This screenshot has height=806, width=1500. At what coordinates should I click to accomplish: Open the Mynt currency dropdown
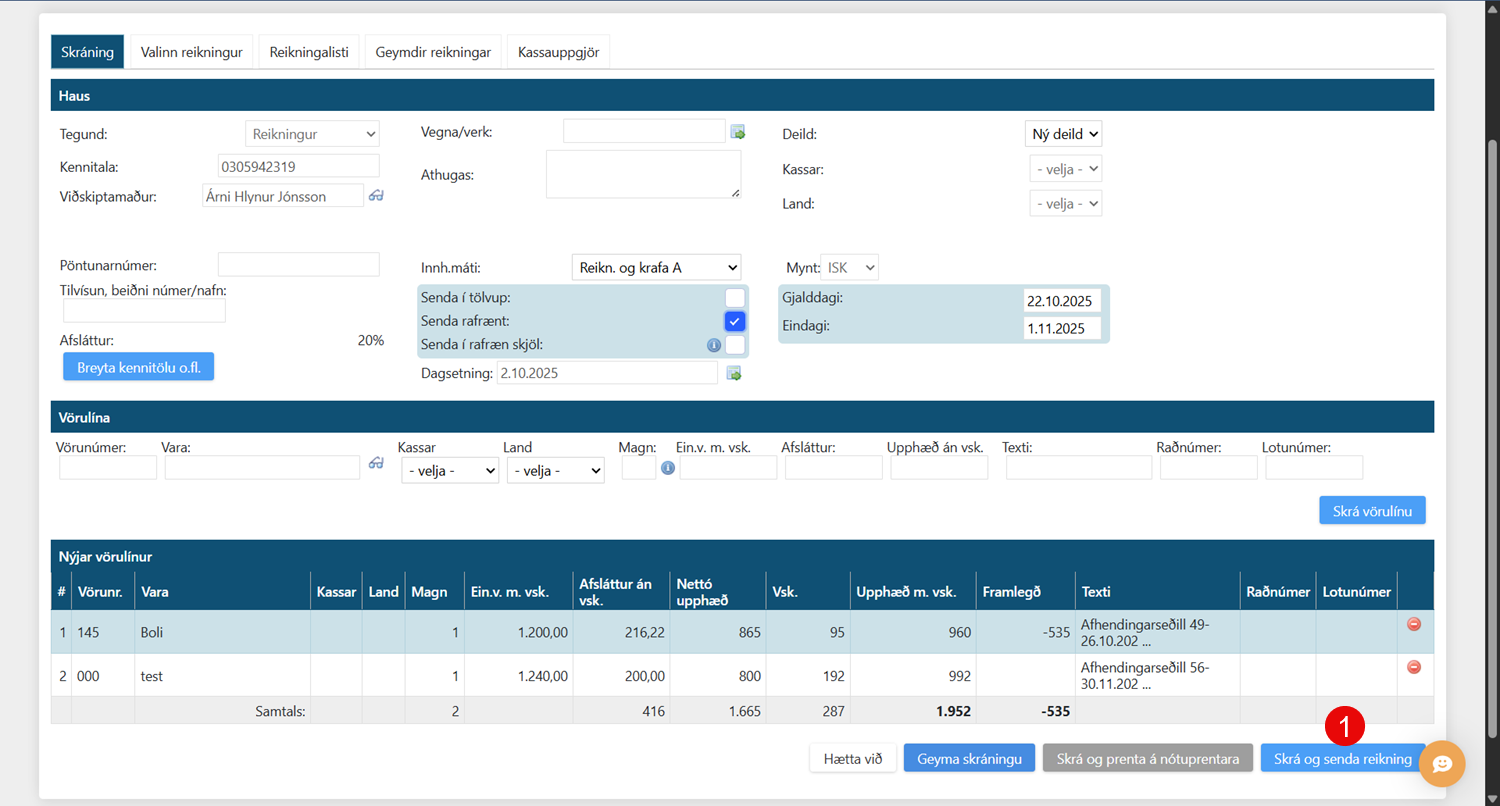849,267
